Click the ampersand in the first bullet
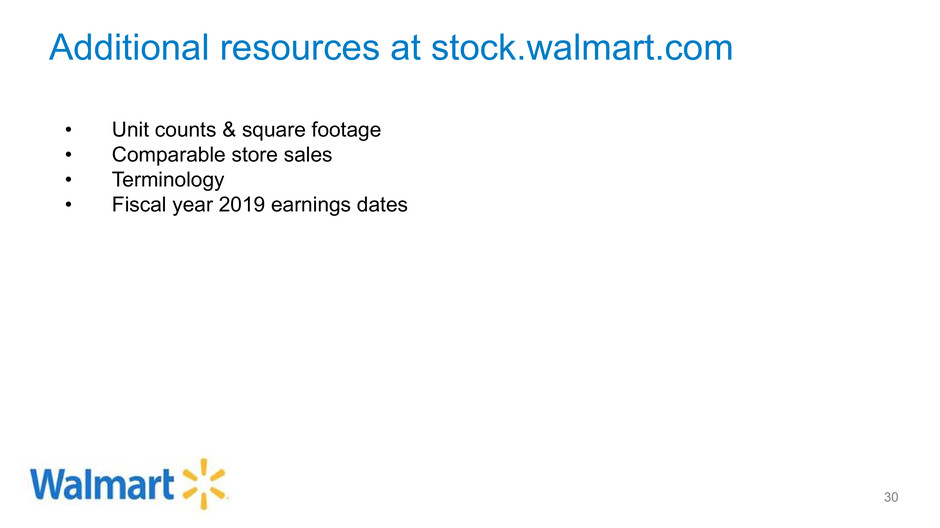940x528 pixels. click(229, 129)
